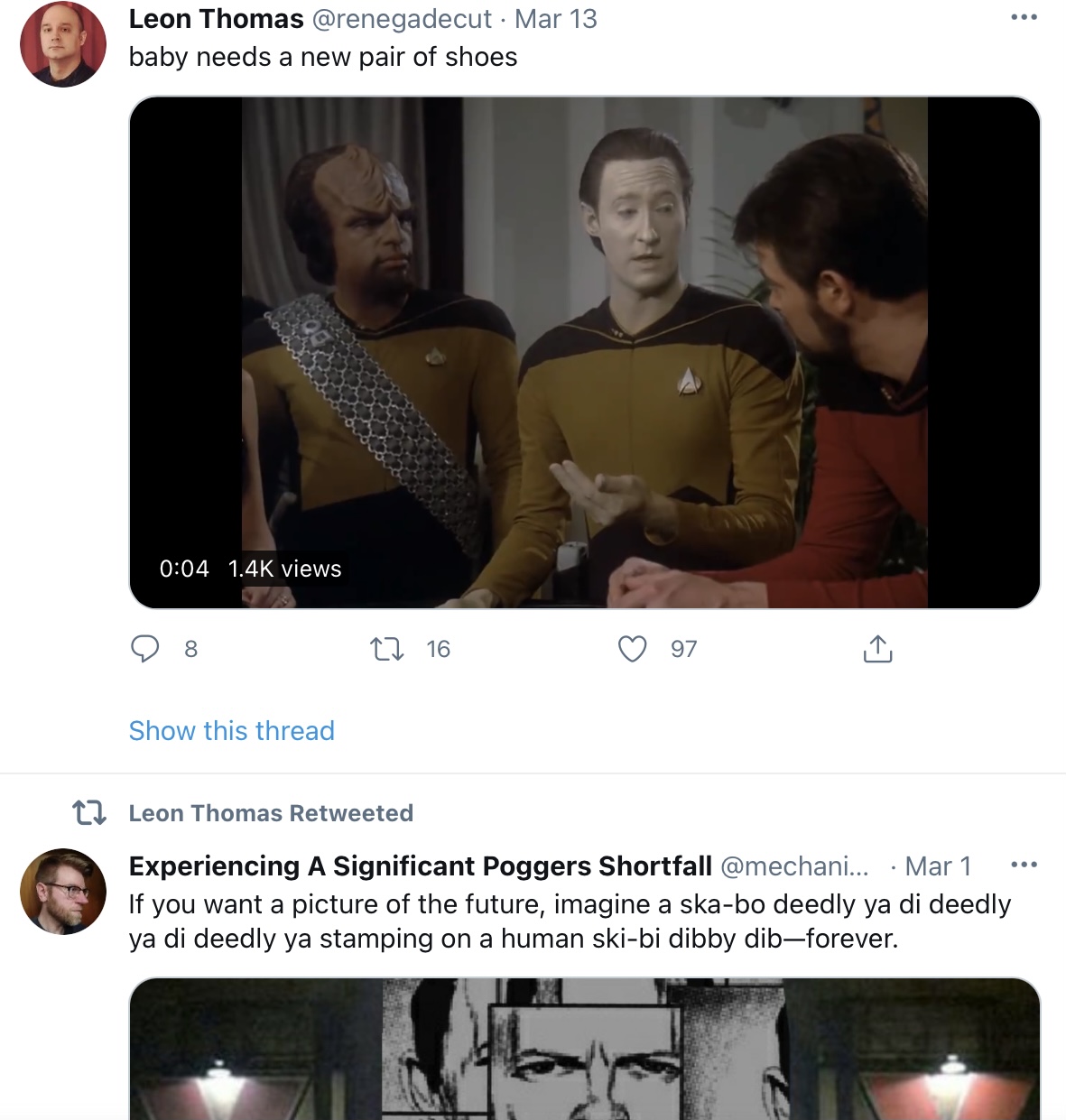
Task: Click the baby needs new shoes tweet text
Action: coord(323,57)
